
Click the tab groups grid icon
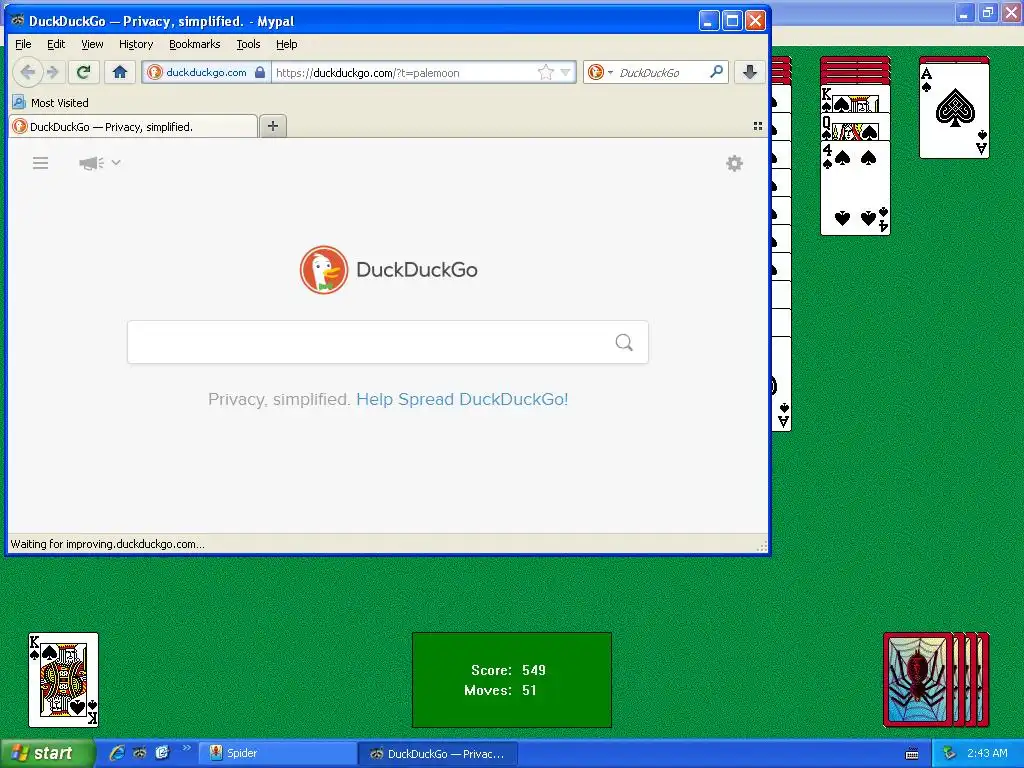(x=758, y=126)
